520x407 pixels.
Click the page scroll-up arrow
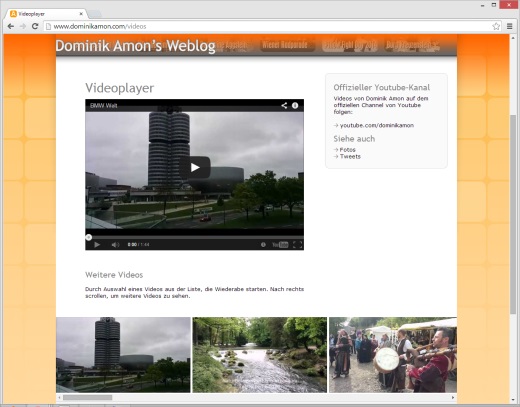[513, 38]
